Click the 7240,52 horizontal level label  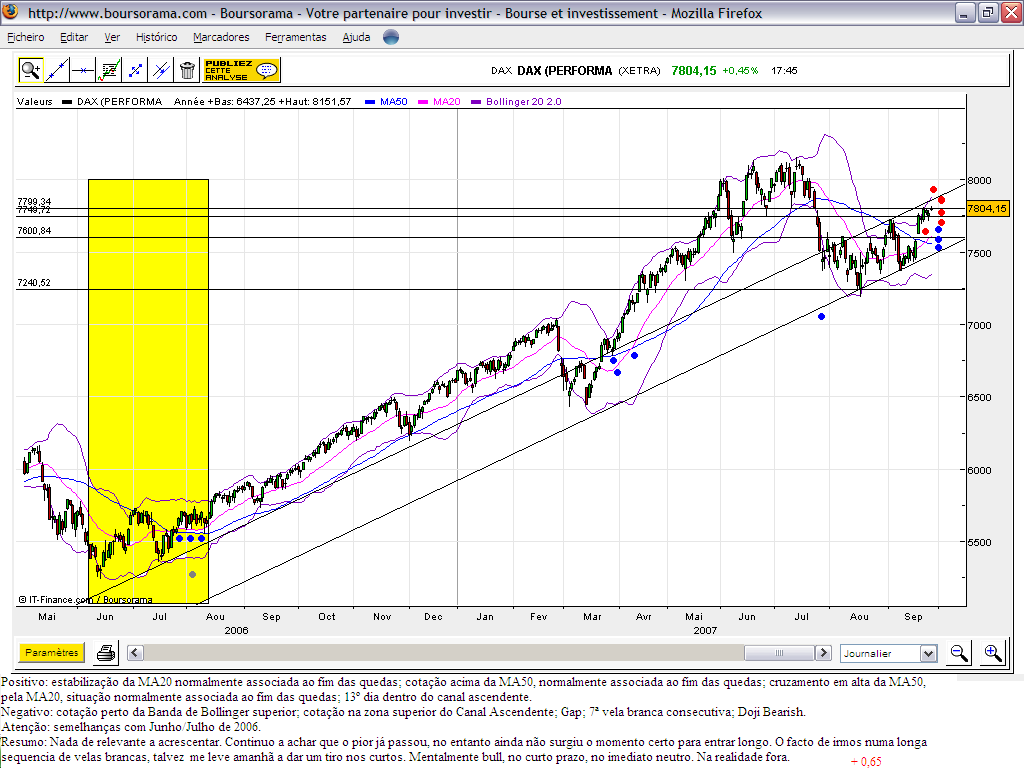click(x=34, y=283)
